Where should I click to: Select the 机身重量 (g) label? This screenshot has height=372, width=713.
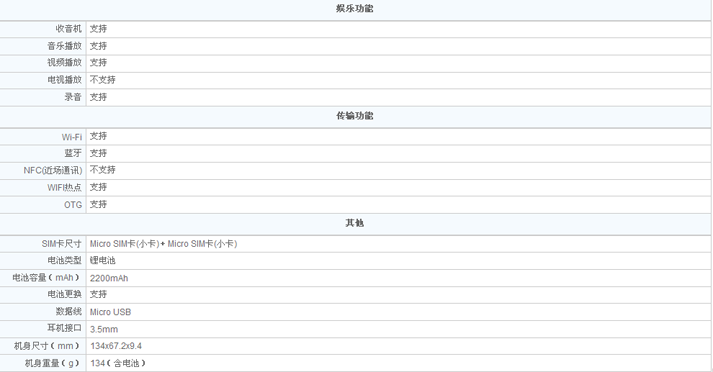pyautogui.click(x=53, y=363)
